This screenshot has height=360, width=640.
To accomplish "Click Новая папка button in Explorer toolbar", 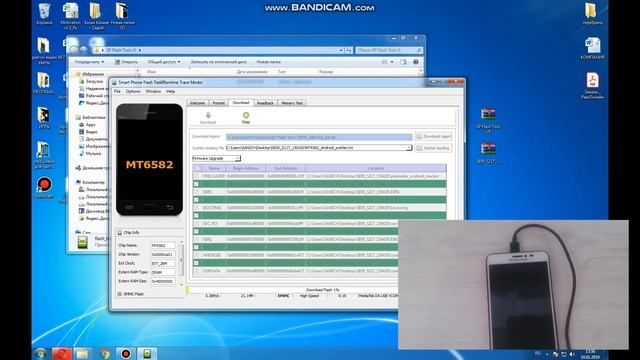I will point(269,62).
